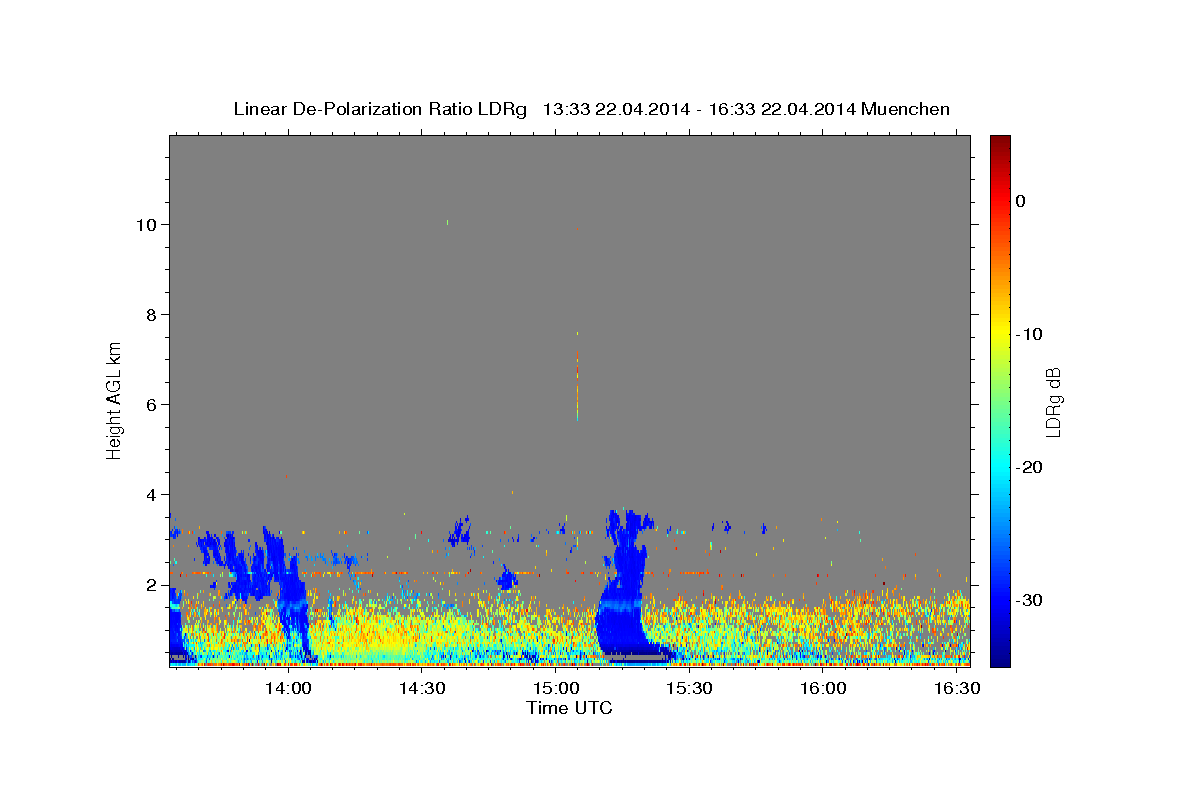Click the 'Time UTC' axis label
Viewport: 1200px width, 800px height.
click(569, 708)
